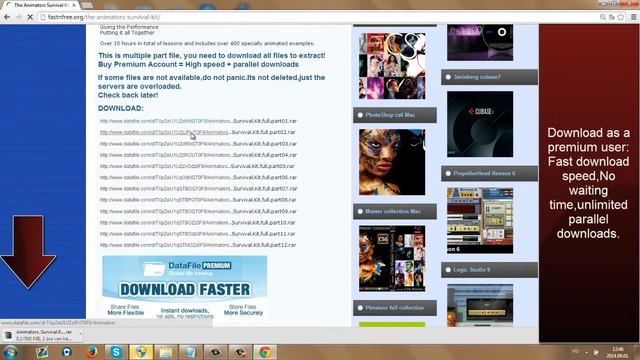Open the Steinberg cubase7 heading
This screenshot has height=360, width=640.
(489, 77)
